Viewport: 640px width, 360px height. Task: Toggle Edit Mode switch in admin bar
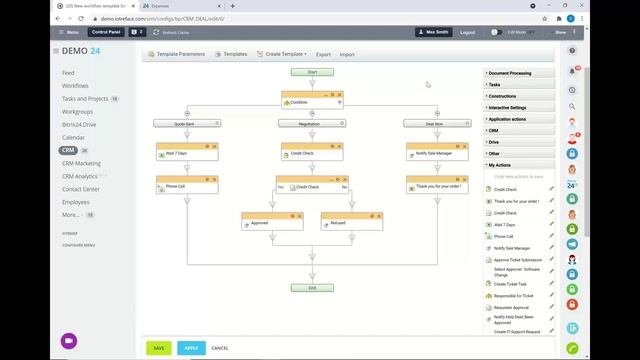(x=496, y=32)
